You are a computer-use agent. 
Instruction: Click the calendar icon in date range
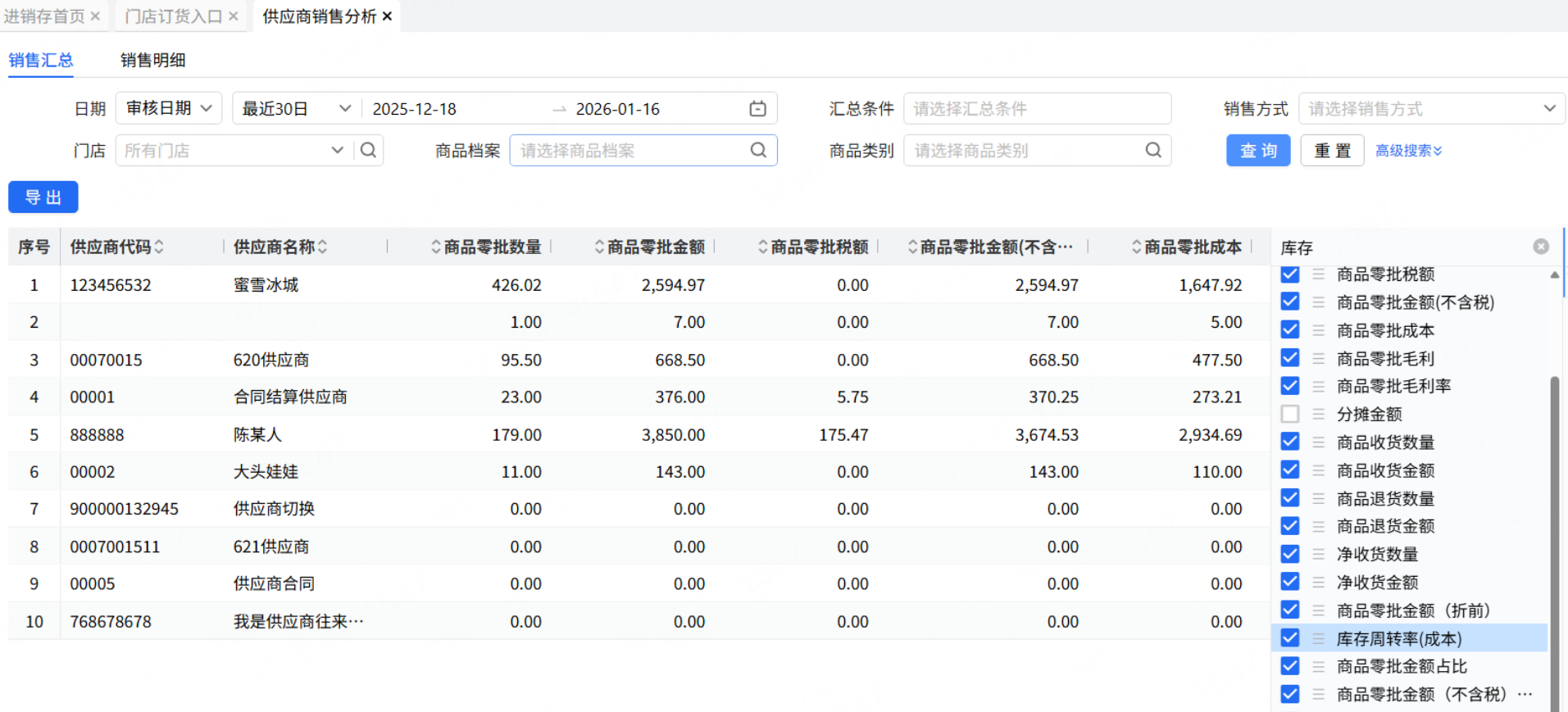point(757,109)
